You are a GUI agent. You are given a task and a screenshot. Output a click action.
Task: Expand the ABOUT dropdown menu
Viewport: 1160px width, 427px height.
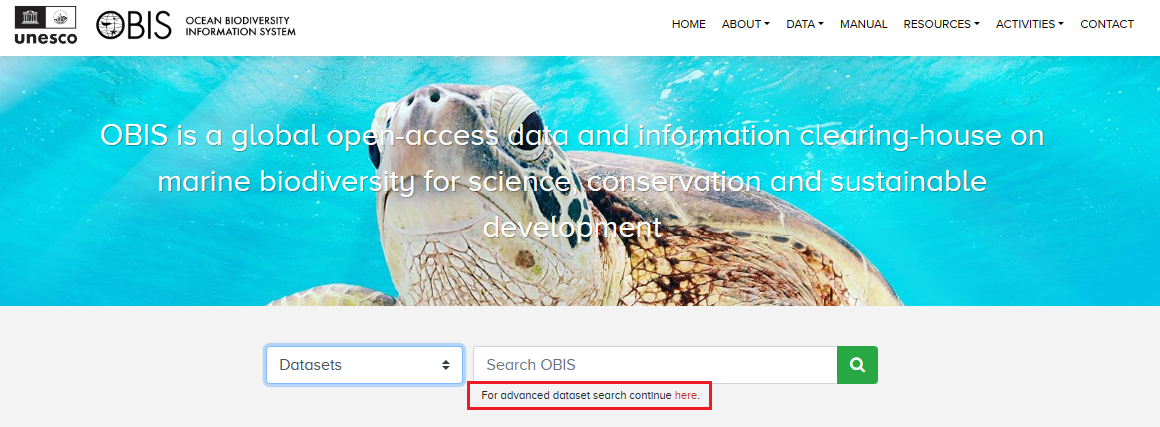pyautogui.click(x=746, y=24)
